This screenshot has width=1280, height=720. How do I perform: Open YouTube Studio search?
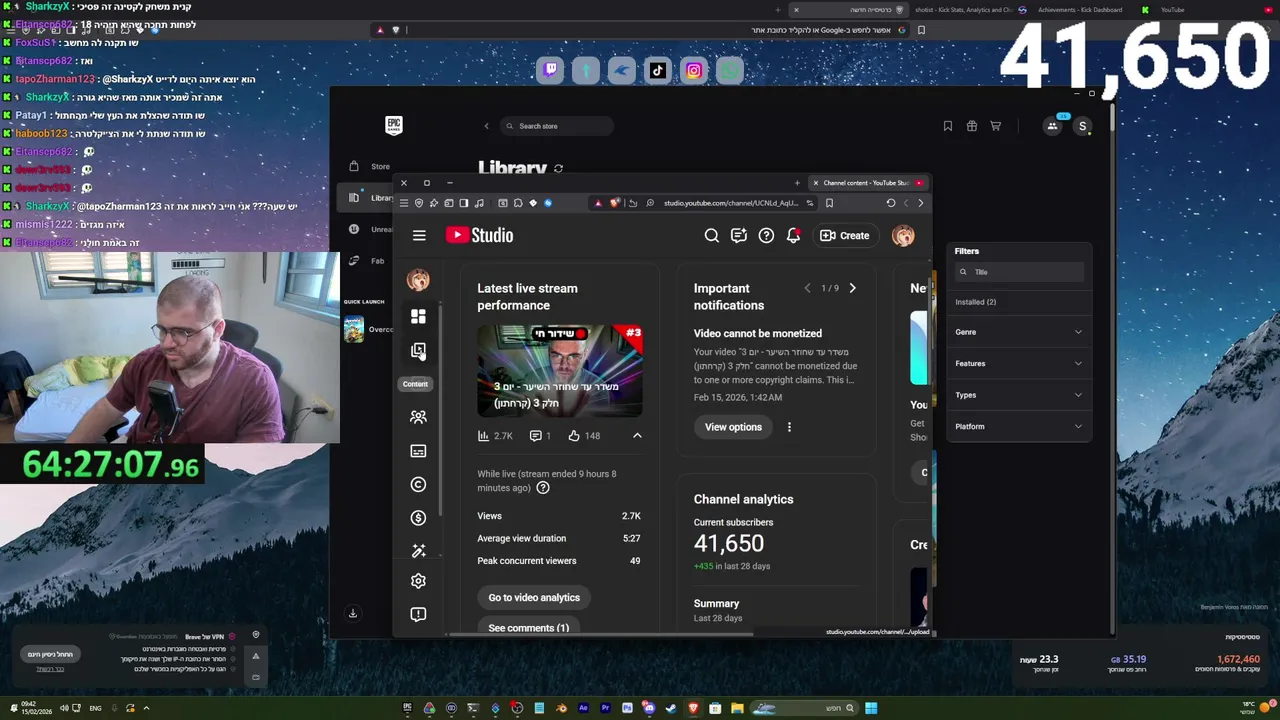tap(711, 236)
